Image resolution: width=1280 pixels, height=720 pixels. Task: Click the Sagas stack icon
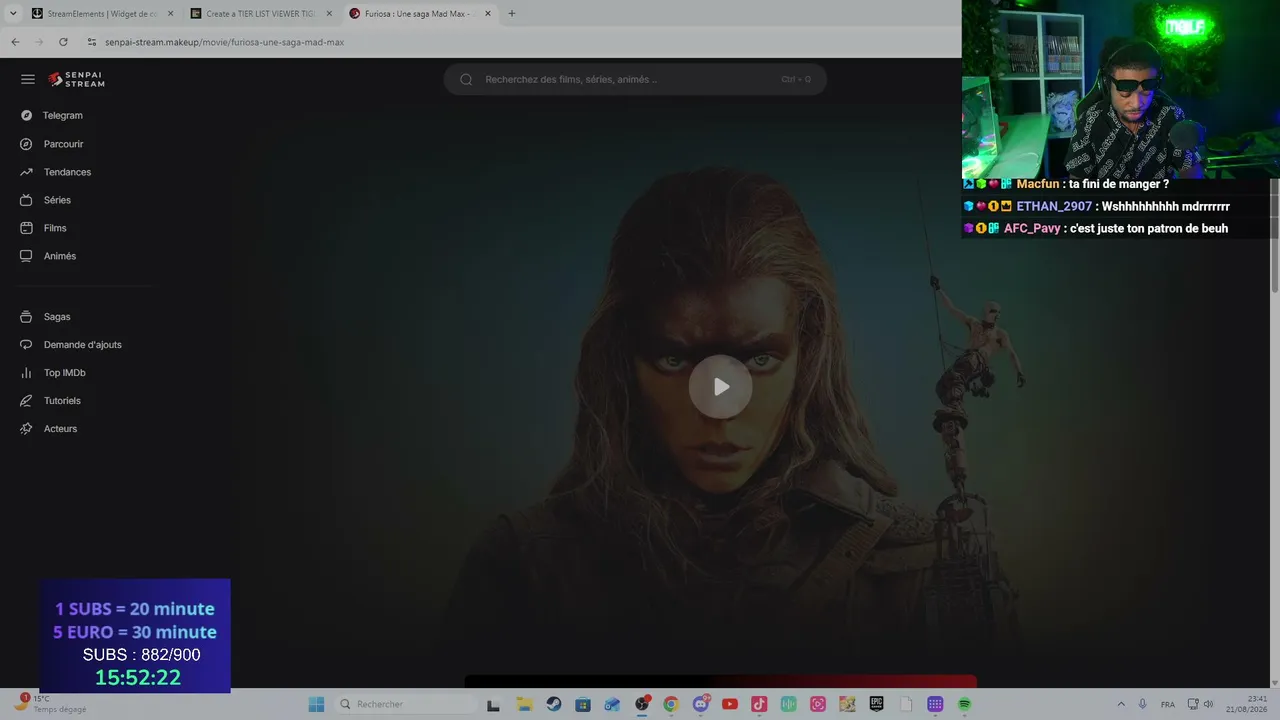tap(26, 317)
